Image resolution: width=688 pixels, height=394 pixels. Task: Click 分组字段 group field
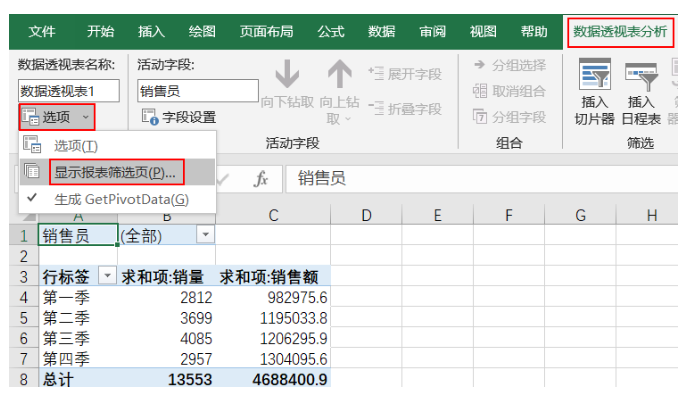click(509, 117)
